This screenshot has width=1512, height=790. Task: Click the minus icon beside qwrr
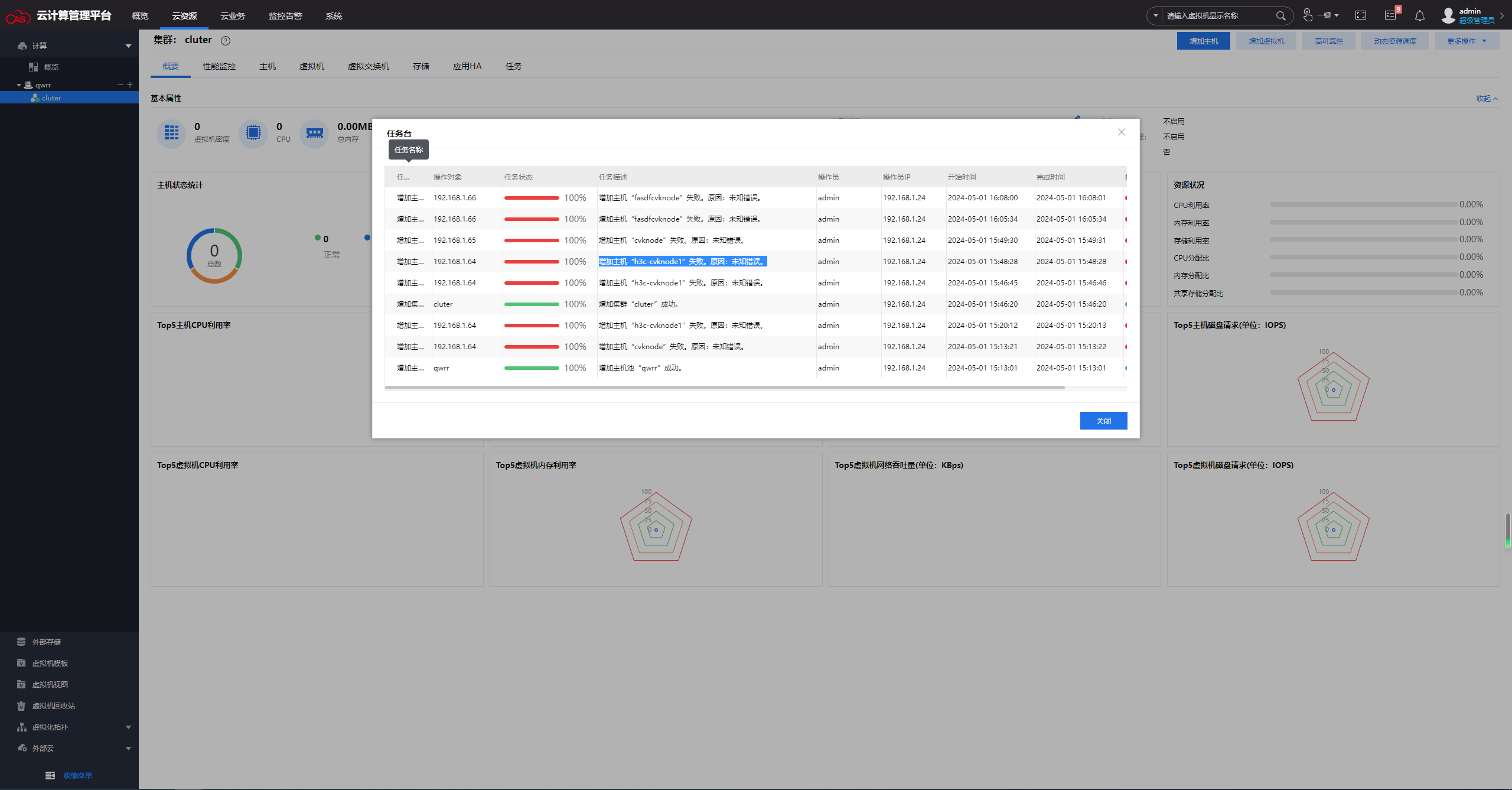tap(120, 85)
